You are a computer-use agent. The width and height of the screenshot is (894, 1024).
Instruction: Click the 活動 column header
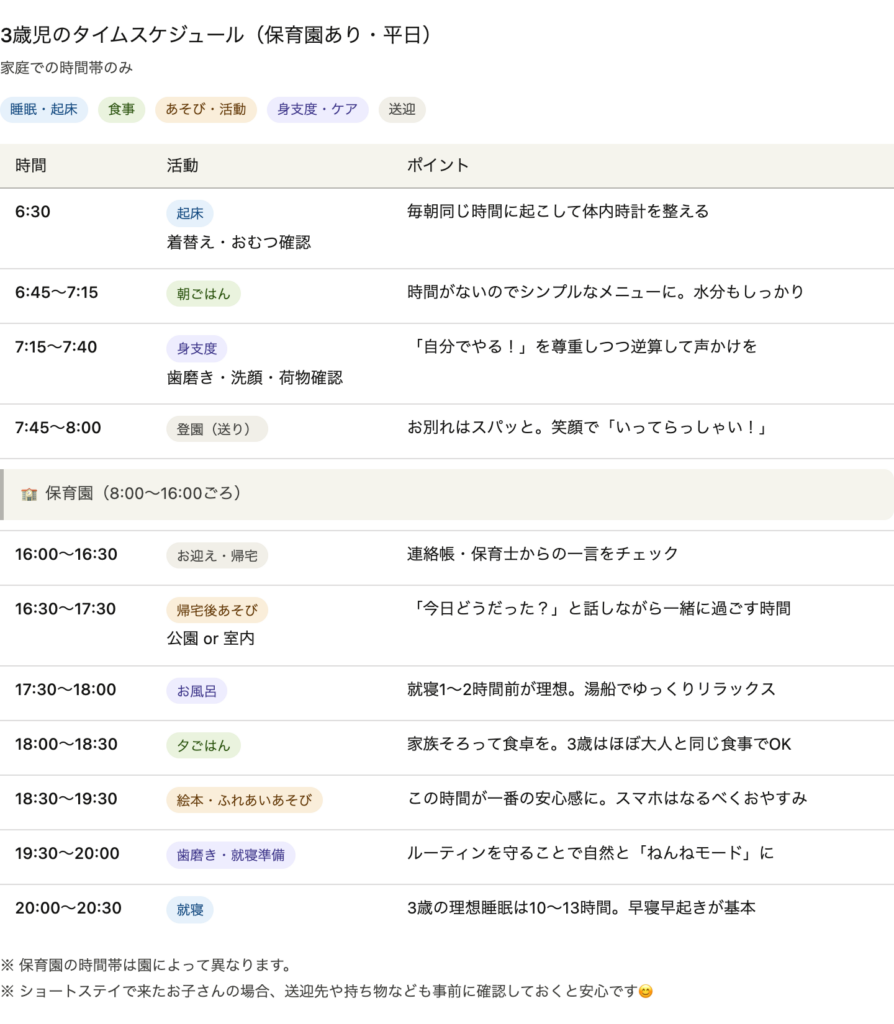click(x=182, y=165)
